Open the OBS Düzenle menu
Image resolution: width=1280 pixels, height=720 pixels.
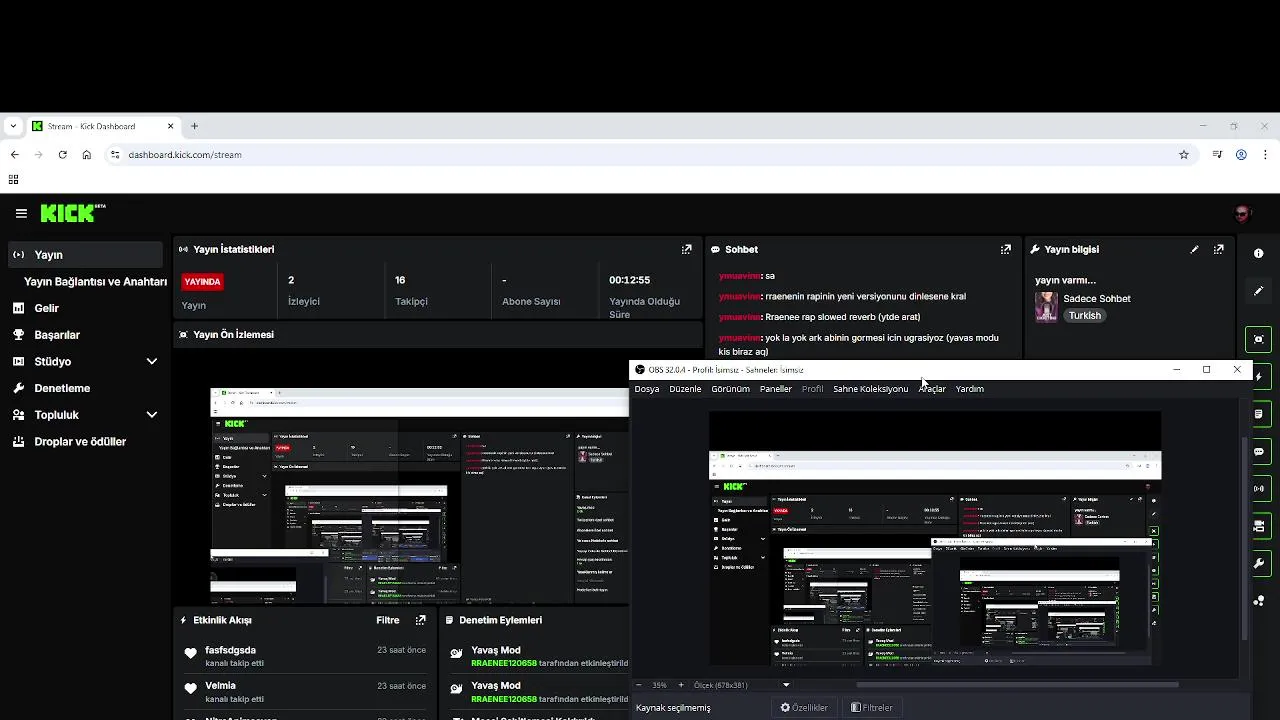pyautogui.click(x=685, y=389)
